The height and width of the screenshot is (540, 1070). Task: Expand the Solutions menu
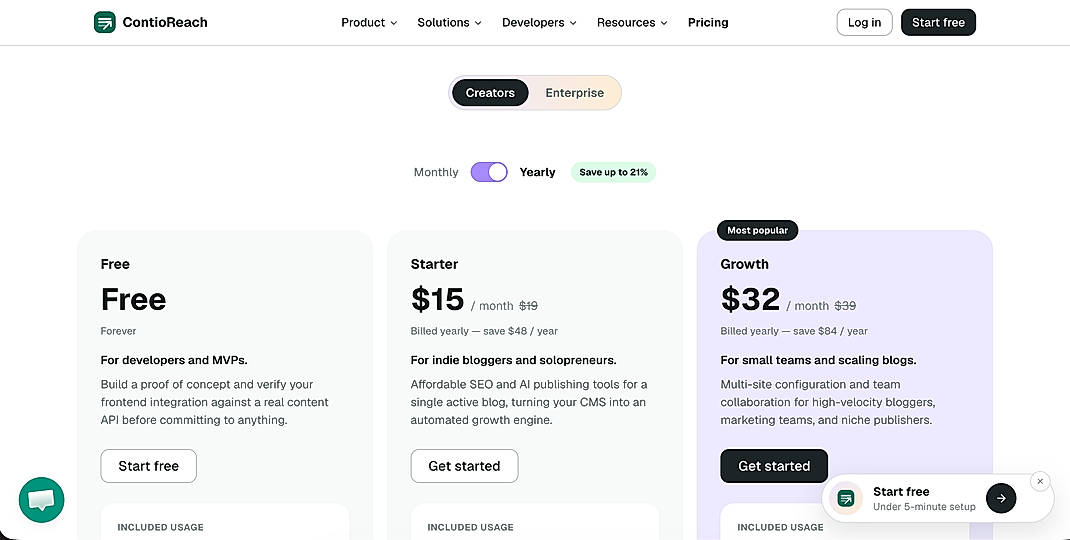click(450, 23)
